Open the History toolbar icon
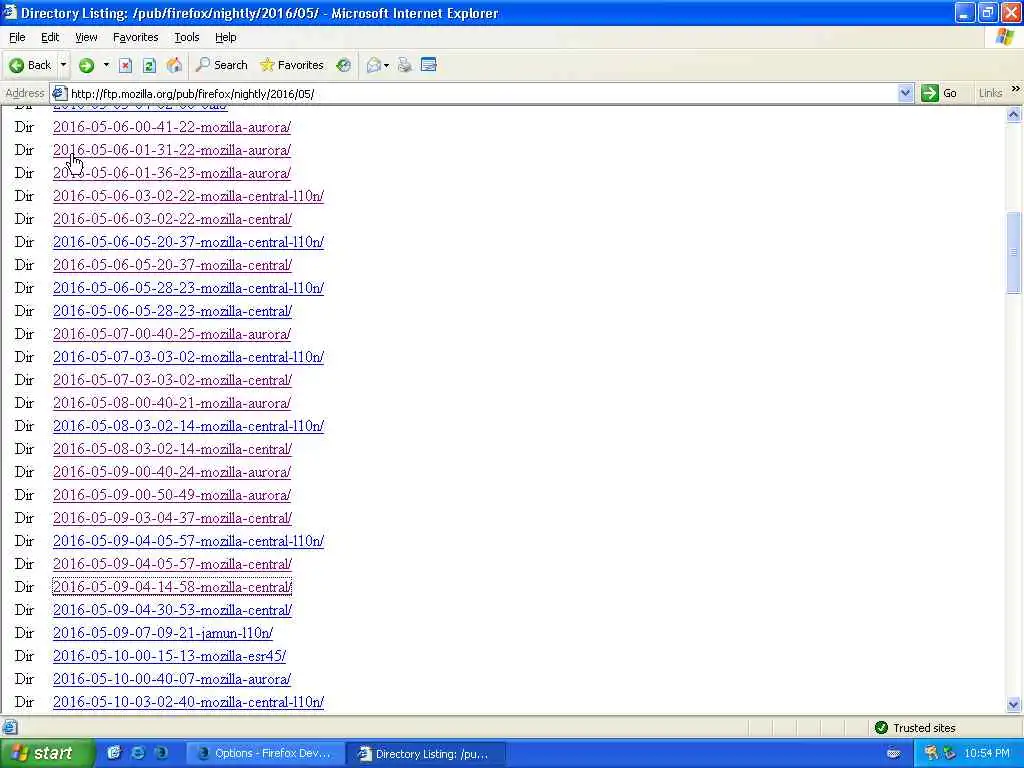This screenshot has height=768, width=1024. tap(344, 65)
